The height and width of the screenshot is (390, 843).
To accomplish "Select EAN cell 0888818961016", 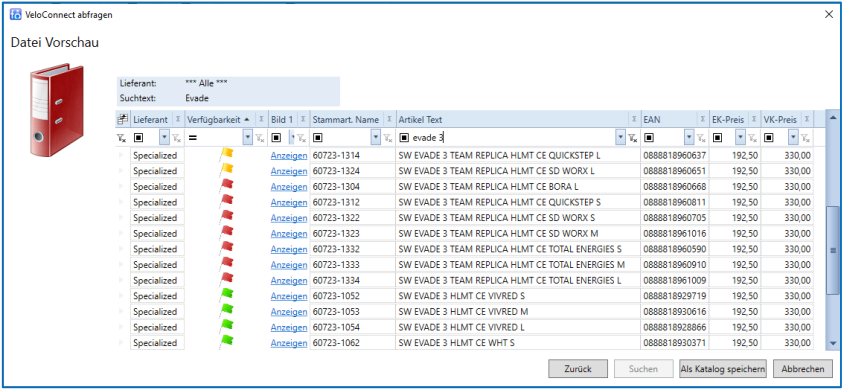I will pos(674,233).
